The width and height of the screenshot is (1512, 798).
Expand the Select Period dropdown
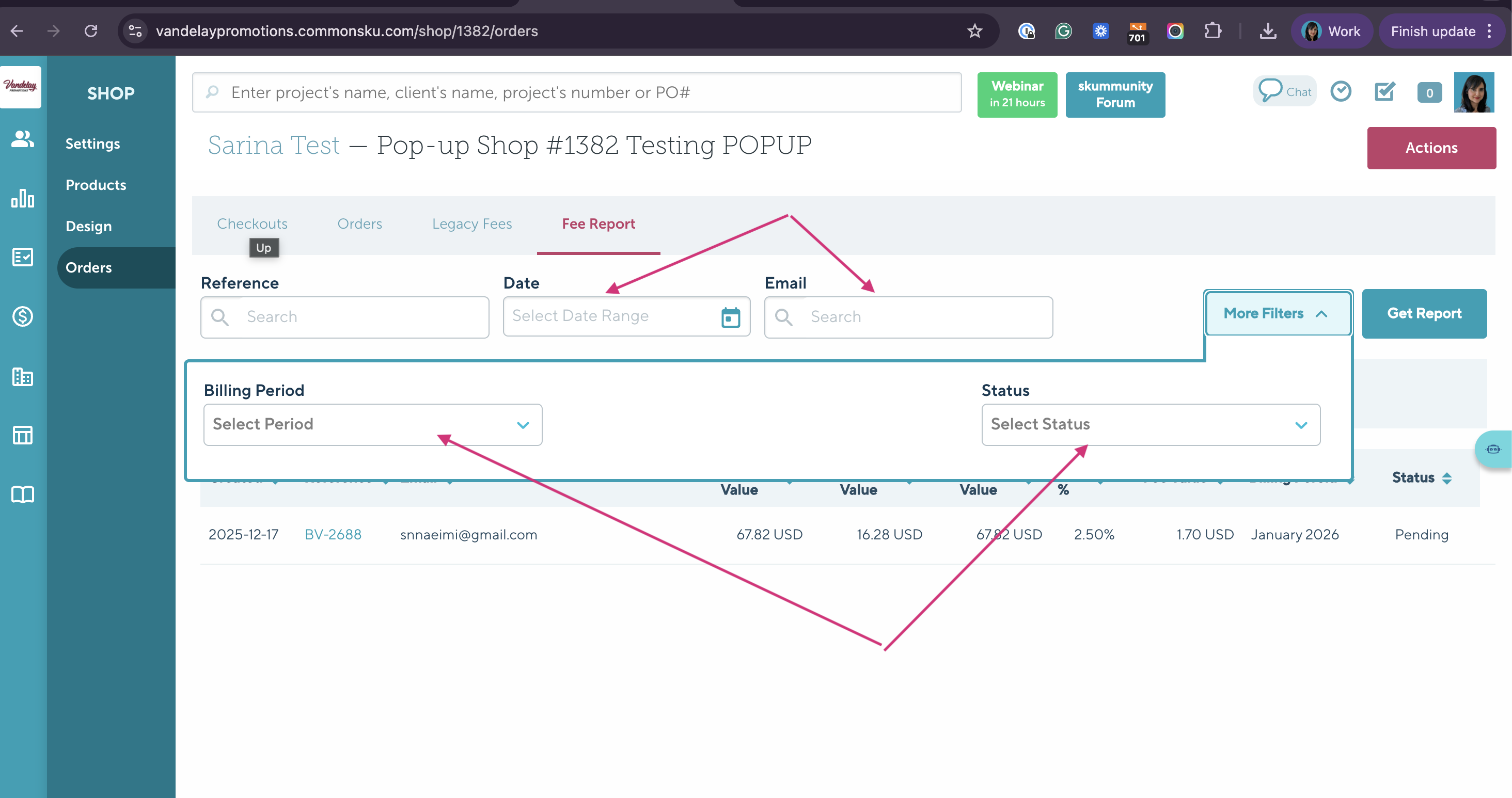coord(373,424)
